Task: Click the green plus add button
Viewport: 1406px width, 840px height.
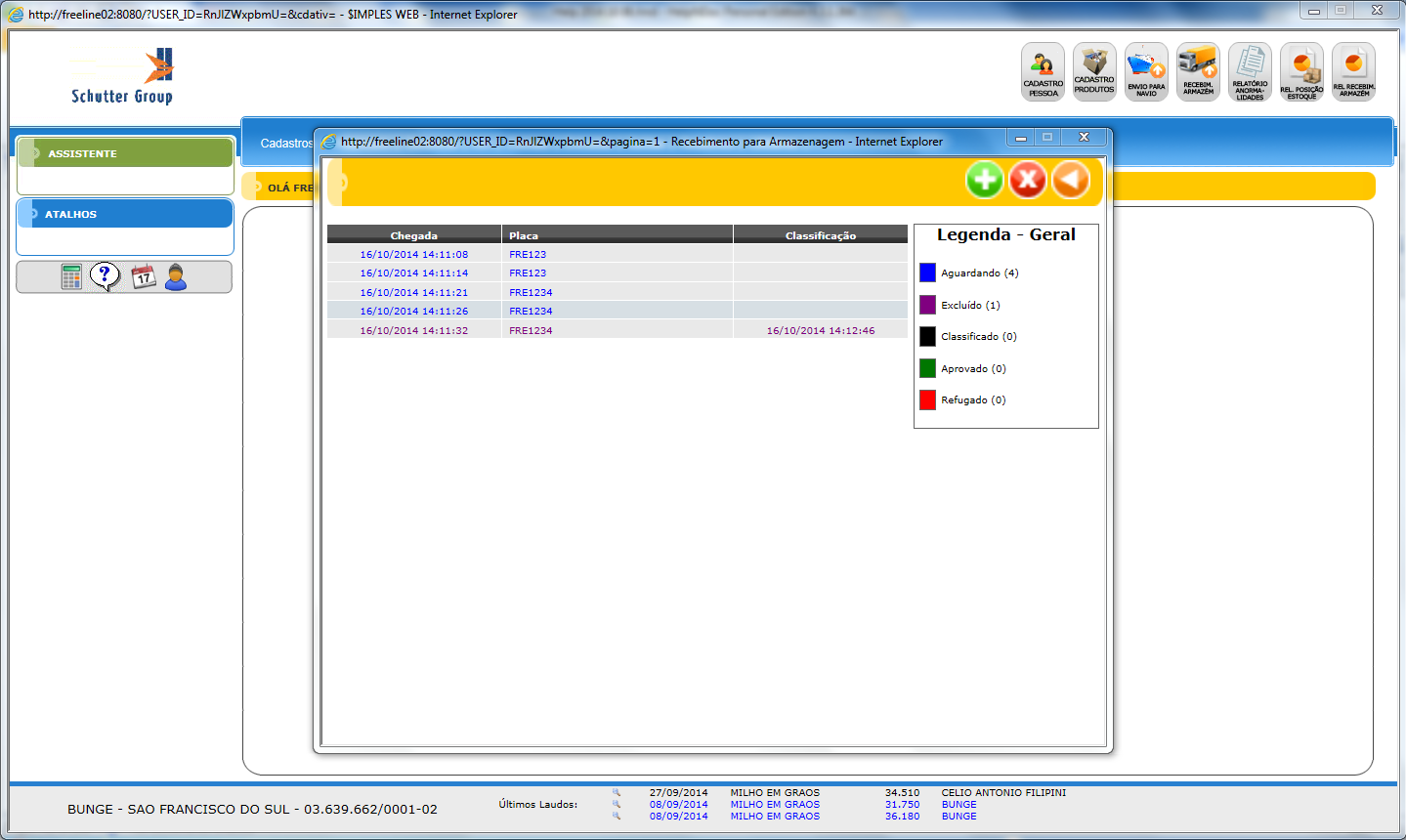Action: coord(985,180)
